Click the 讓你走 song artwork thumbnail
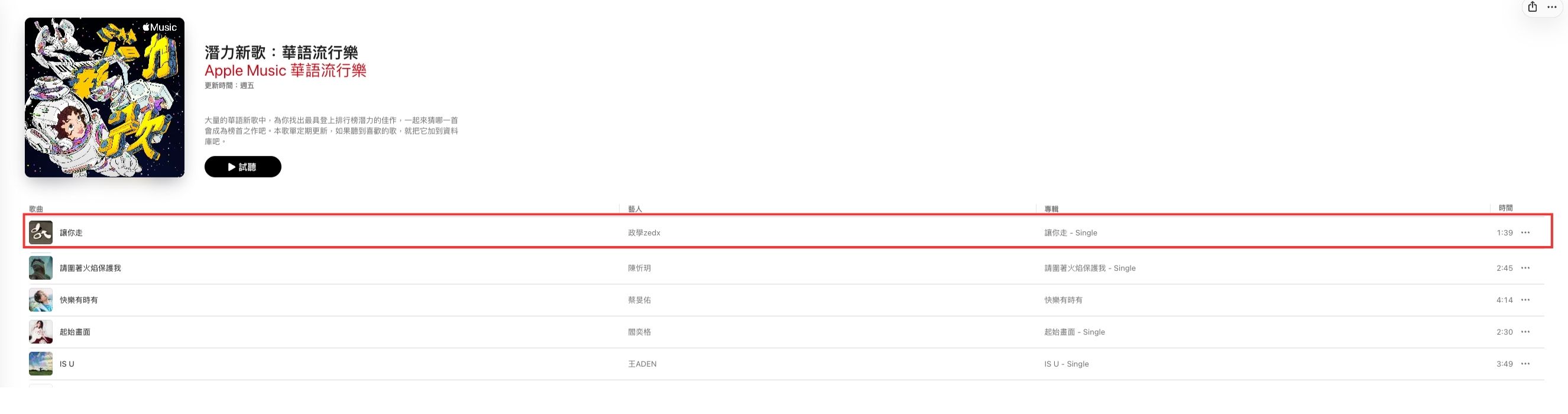 [41, 232]
